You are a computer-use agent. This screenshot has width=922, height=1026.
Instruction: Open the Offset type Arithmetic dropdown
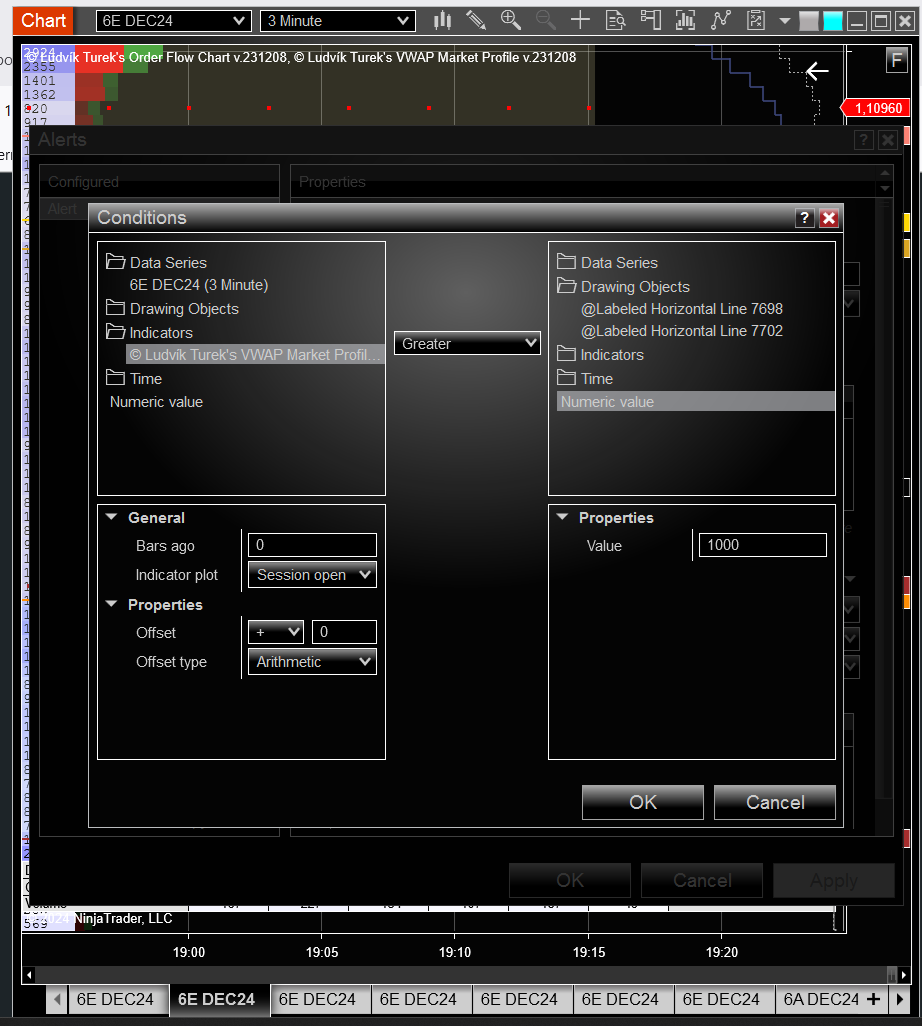[x=312, y=662]
